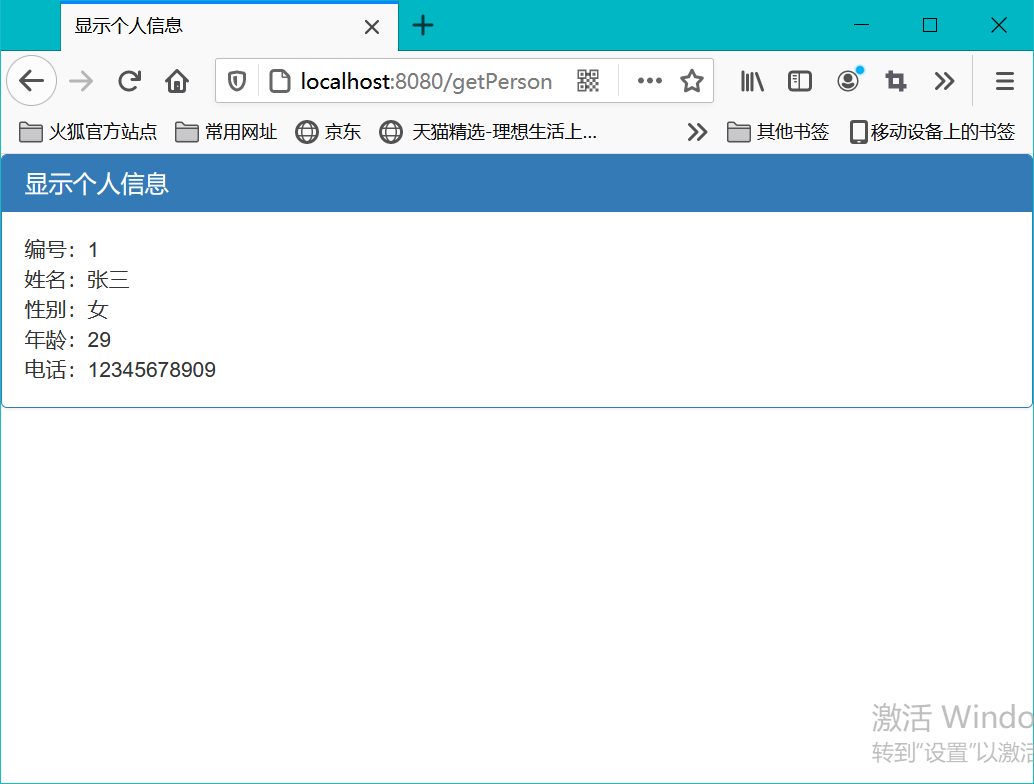Click the phone number 12345678909 line

(x=120, y=369)
